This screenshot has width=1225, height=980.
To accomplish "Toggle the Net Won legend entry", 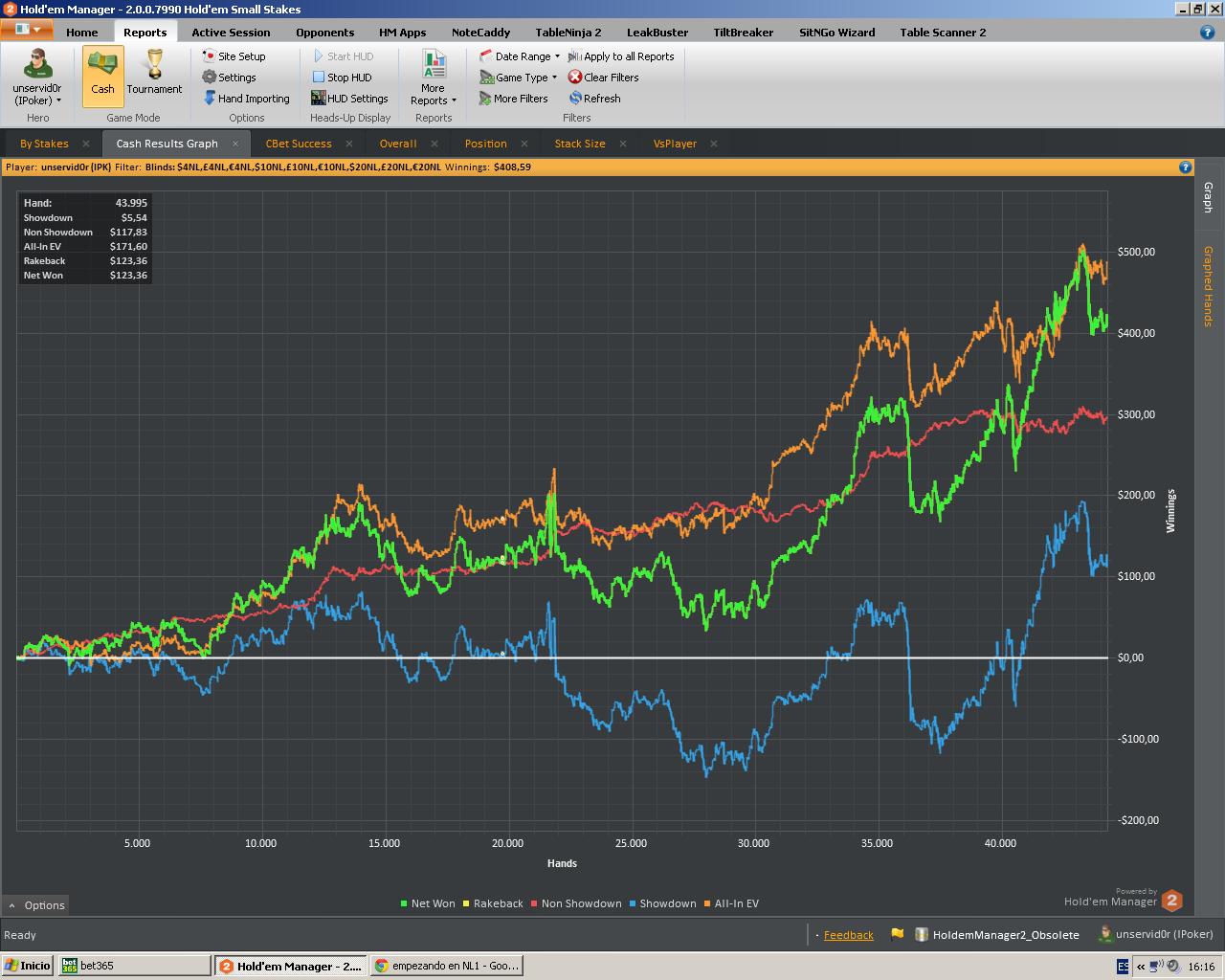I will (427, 903).
